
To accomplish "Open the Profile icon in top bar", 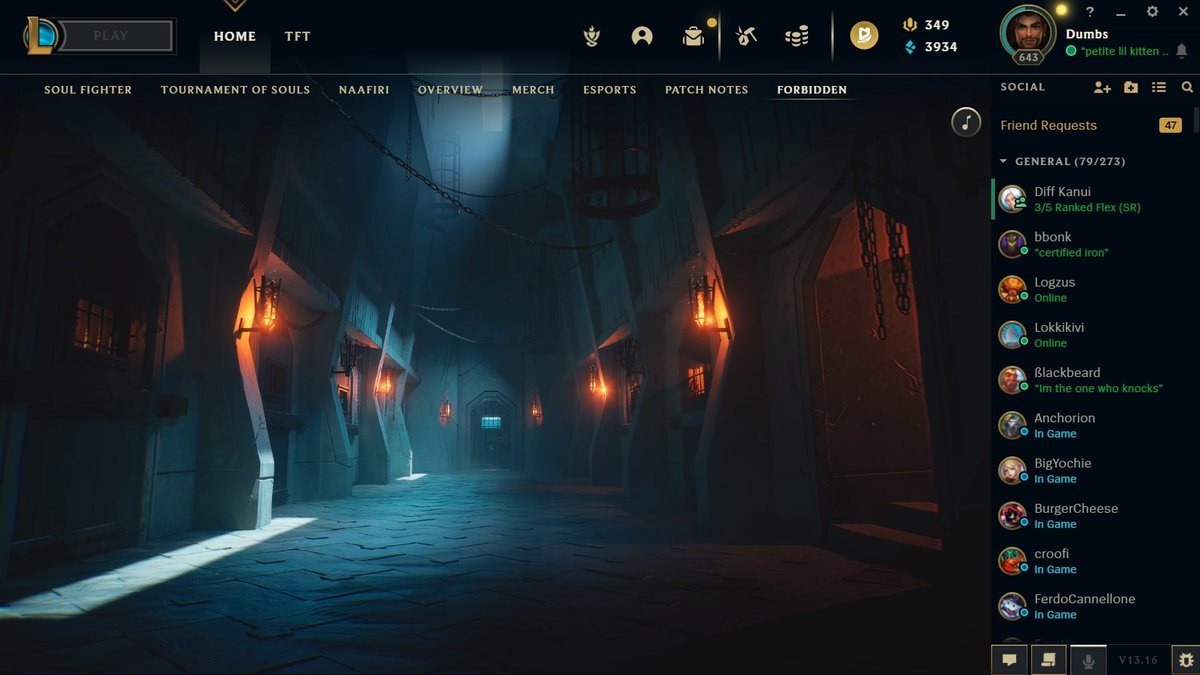I will click(642, 37).
